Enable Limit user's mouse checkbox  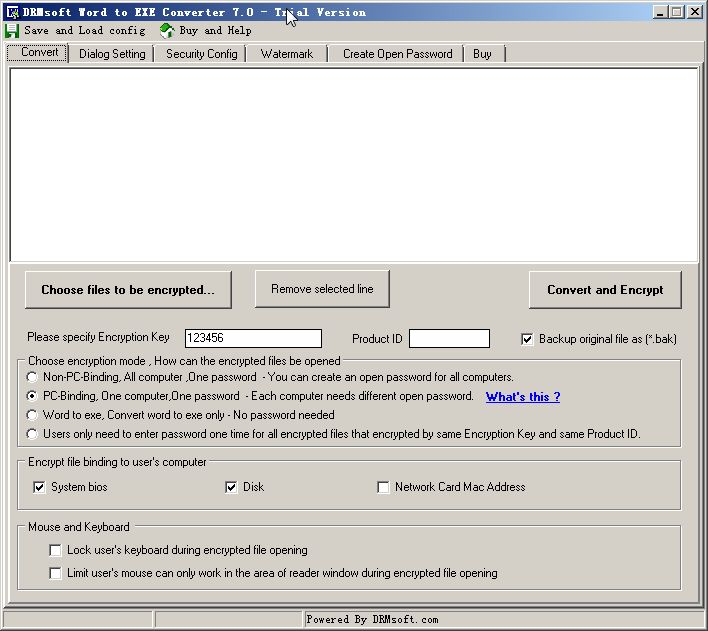(56, 573)
